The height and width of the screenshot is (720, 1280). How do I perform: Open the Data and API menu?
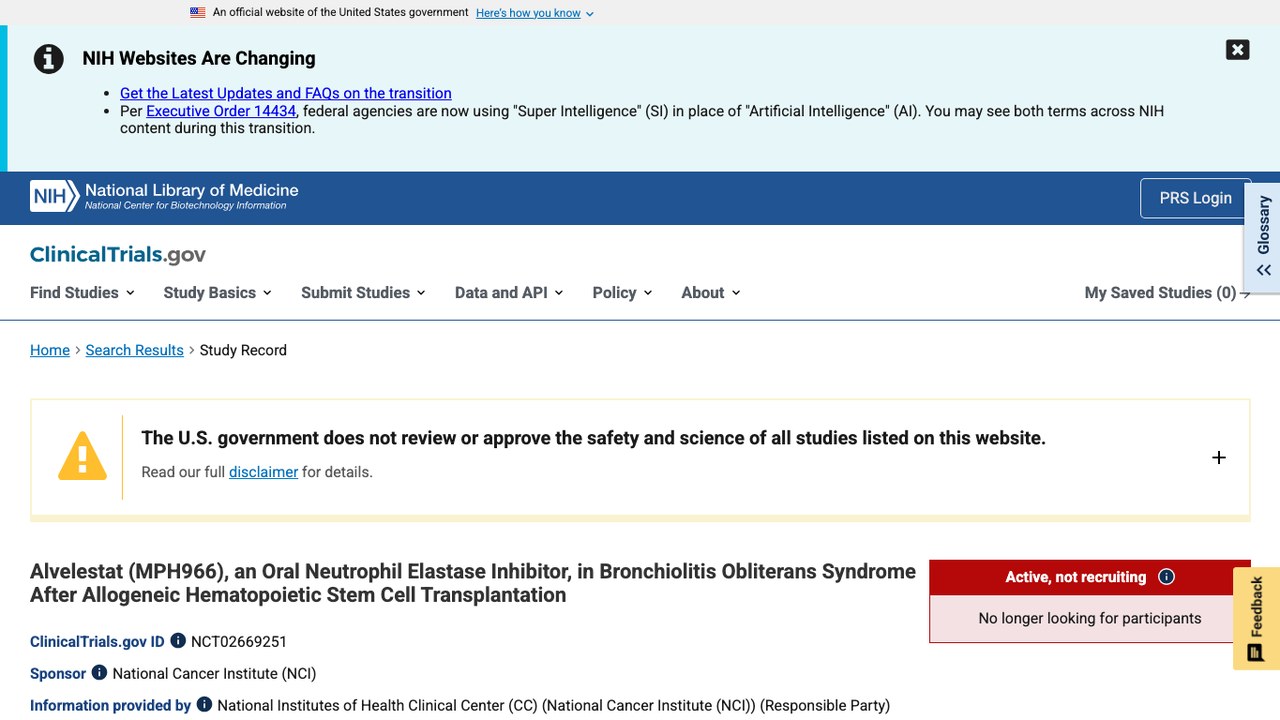tap(509, 292)
